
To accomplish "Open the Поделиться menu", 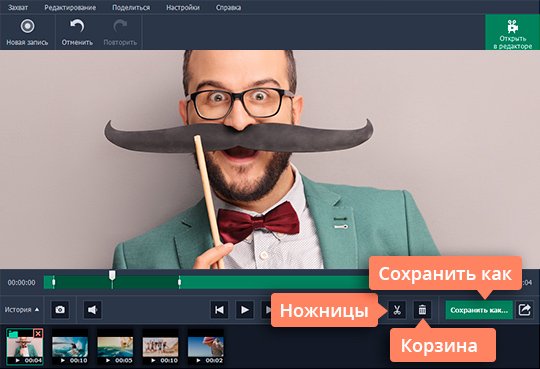I will point(131,8).
